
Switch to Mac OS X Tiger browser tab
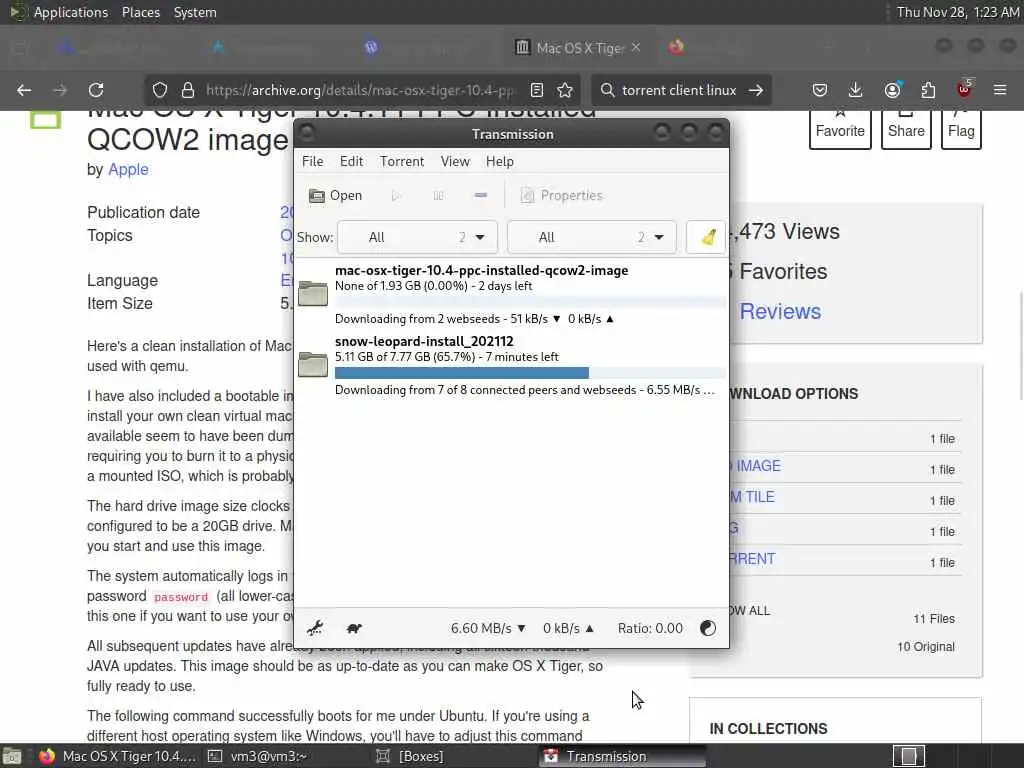578,48
